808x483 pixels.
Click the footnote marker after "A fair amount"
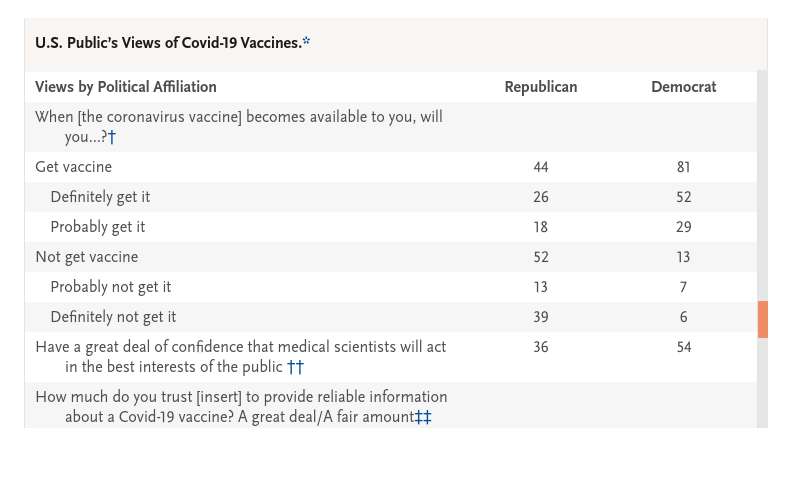[423, 417]
